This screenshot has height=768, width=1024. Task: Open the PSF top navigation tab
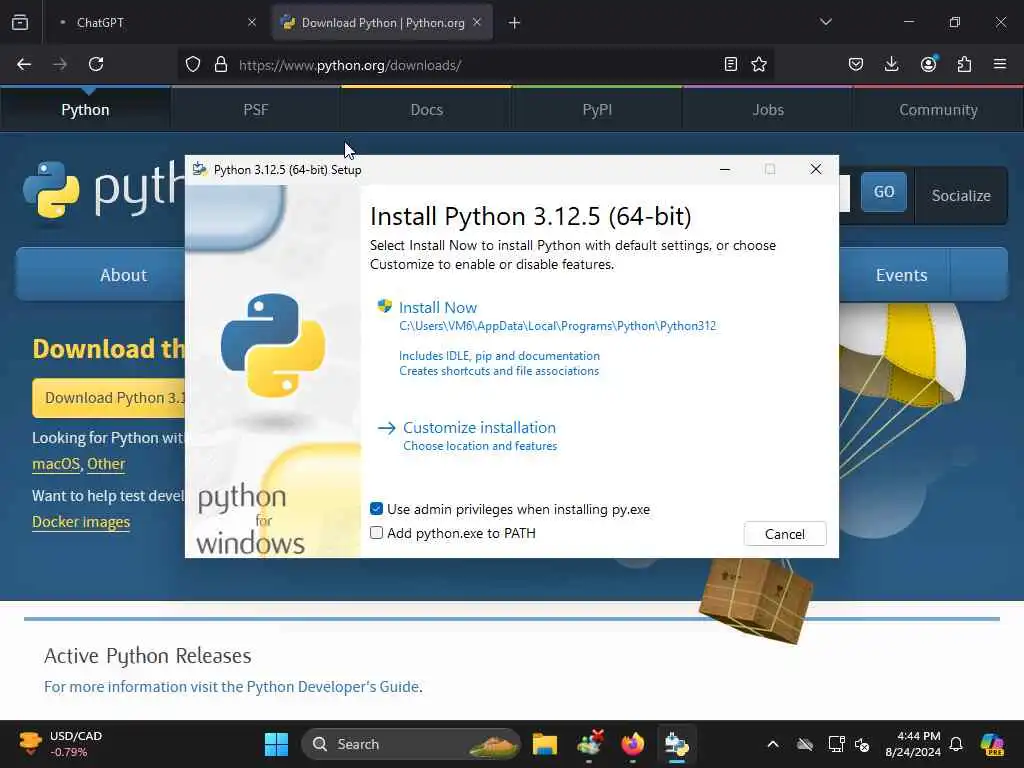255,110
